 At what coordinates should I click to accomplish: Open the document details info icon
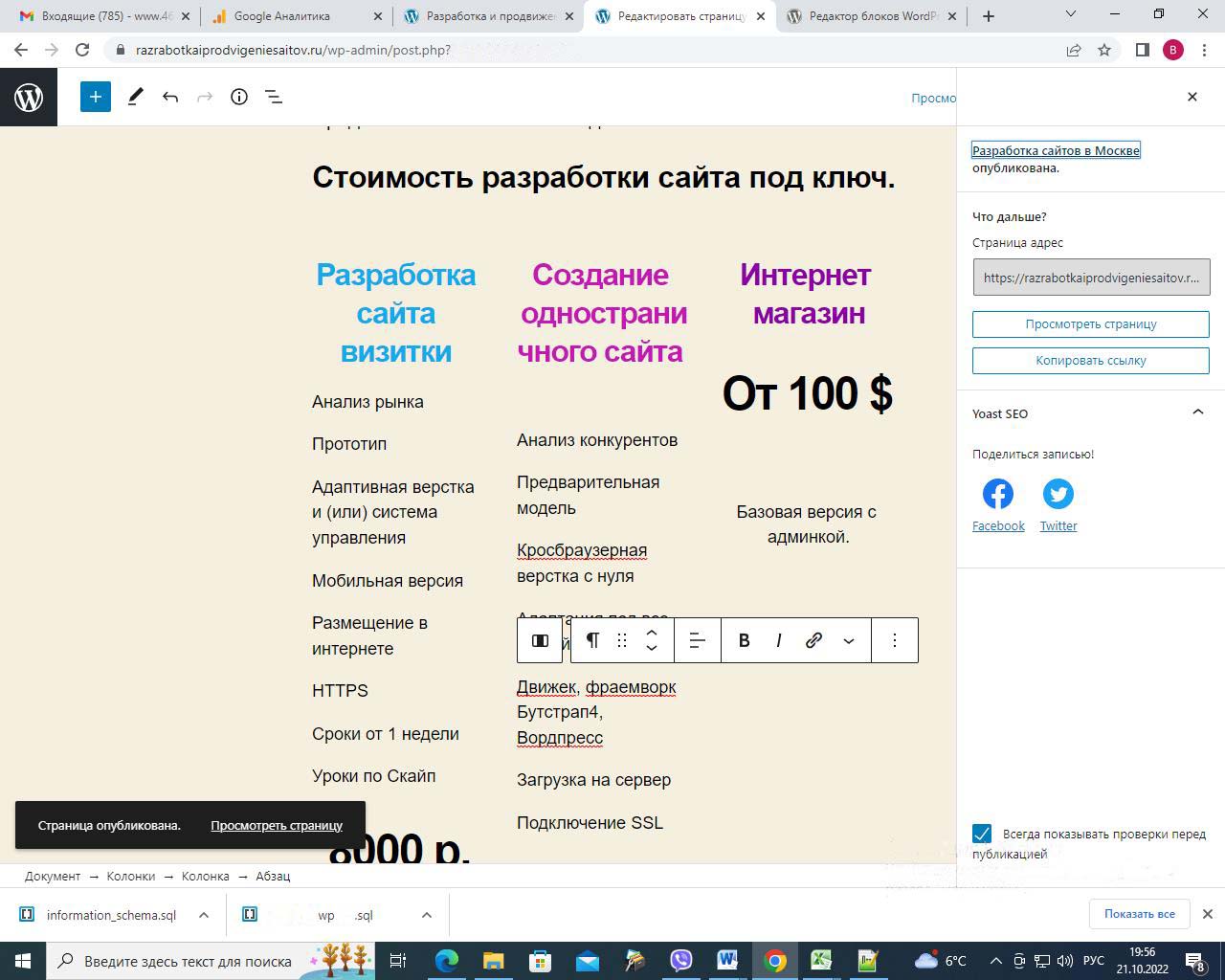tap(239, 97)
